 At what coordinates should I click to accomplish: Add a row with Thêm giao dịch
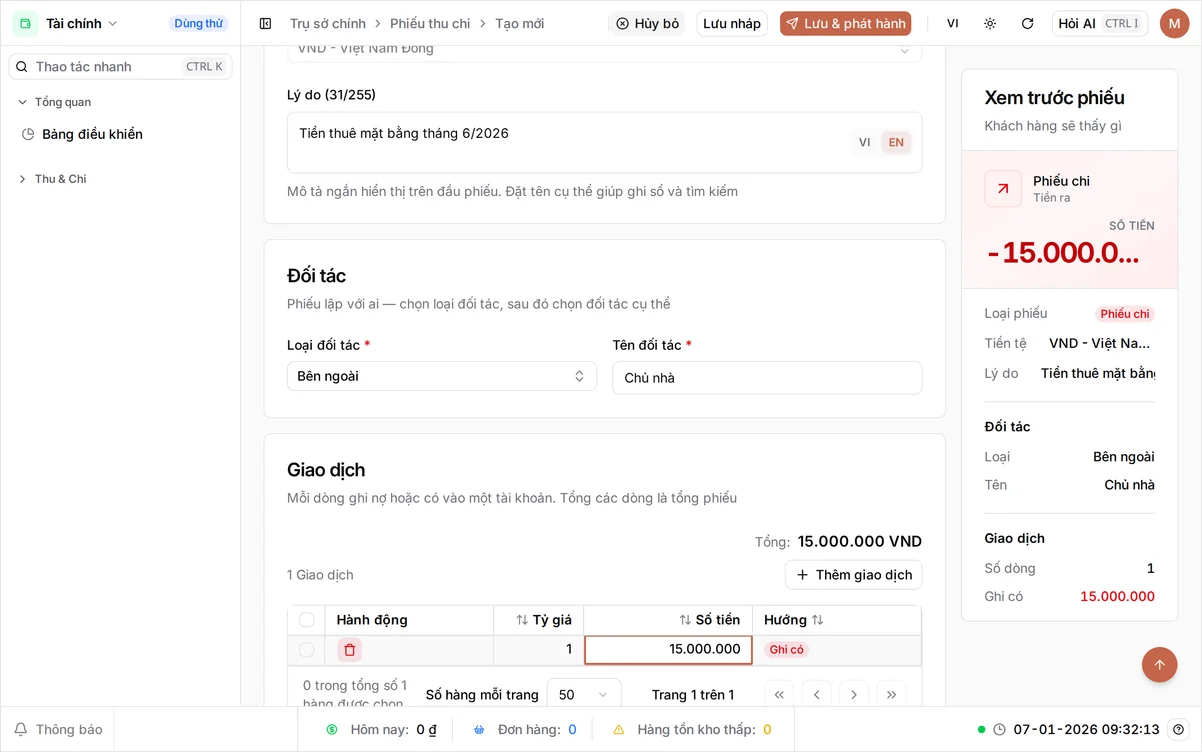[853, 575]
